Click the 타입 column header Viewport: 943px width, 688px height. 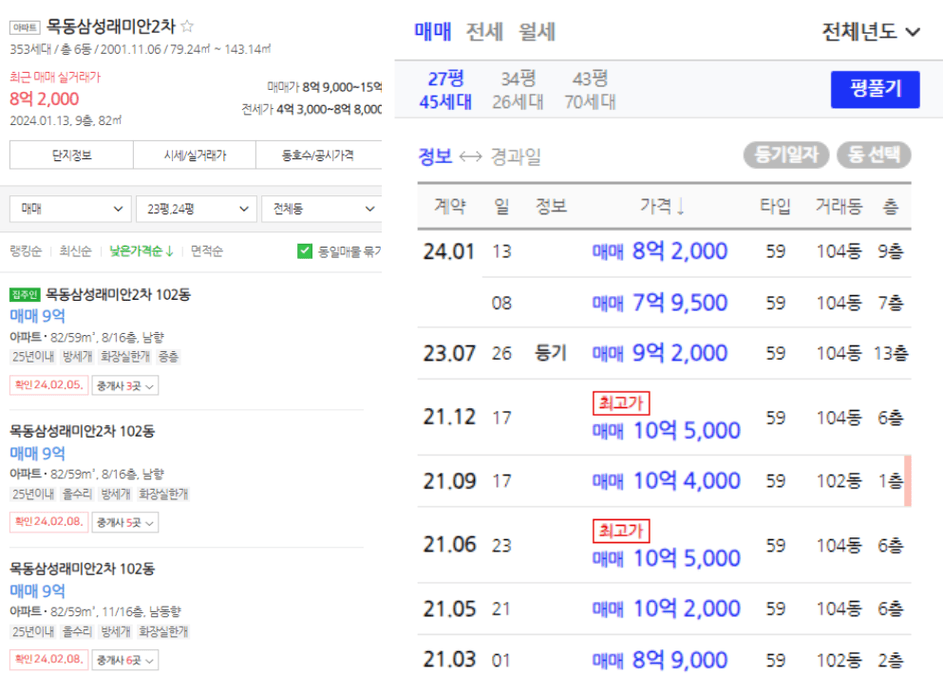(775, 206)
